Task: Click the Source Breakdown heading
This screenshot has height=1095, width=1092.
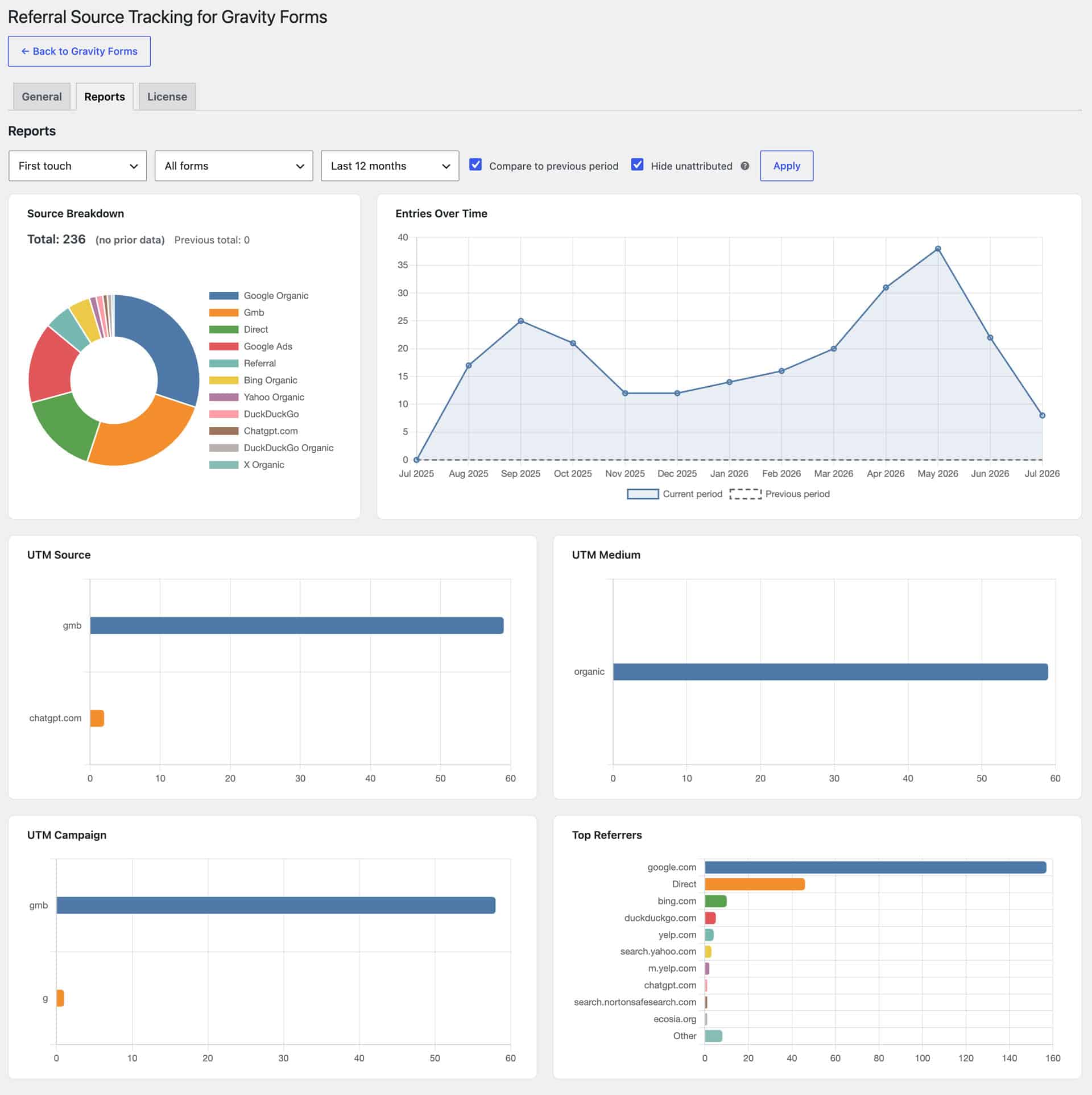Action: click(76, 214)
